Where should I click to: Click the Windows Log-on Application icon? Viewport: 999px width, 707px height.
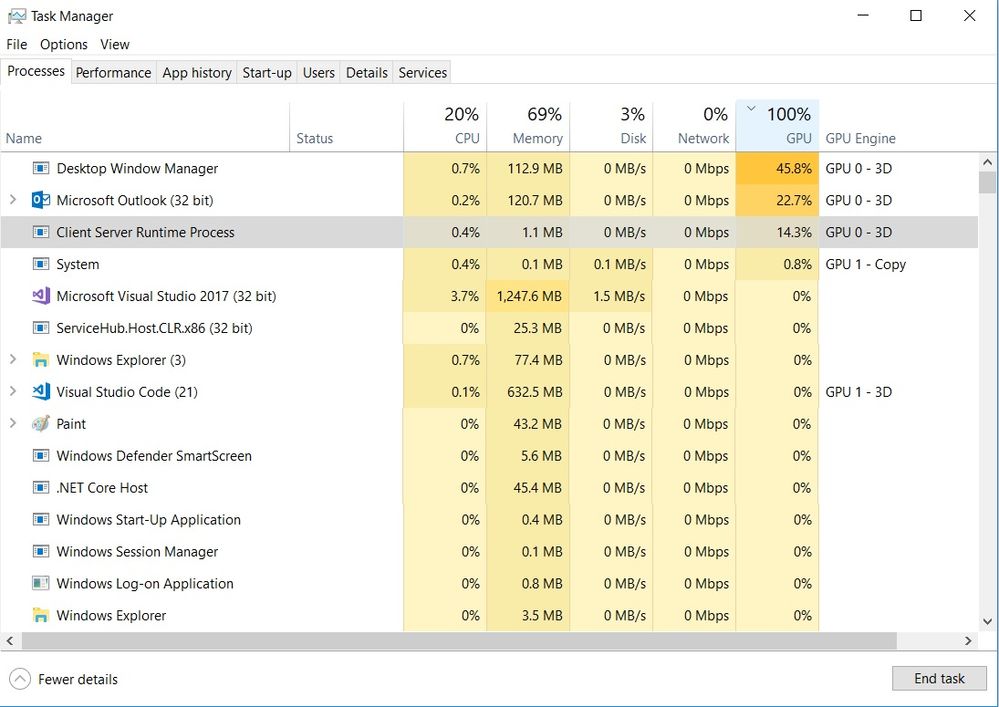[41, 583]
